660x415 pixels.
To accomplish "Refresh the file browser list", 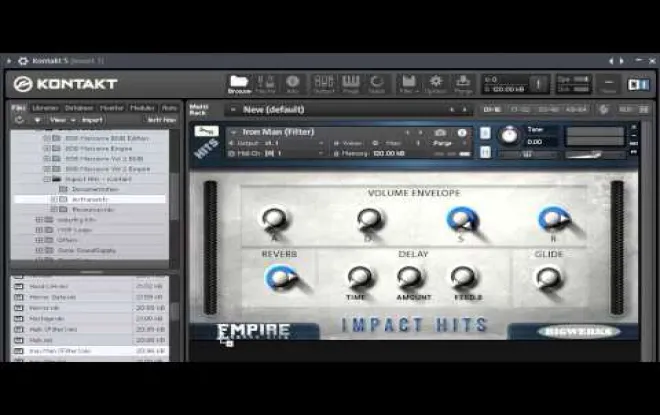I will [19, 120].
